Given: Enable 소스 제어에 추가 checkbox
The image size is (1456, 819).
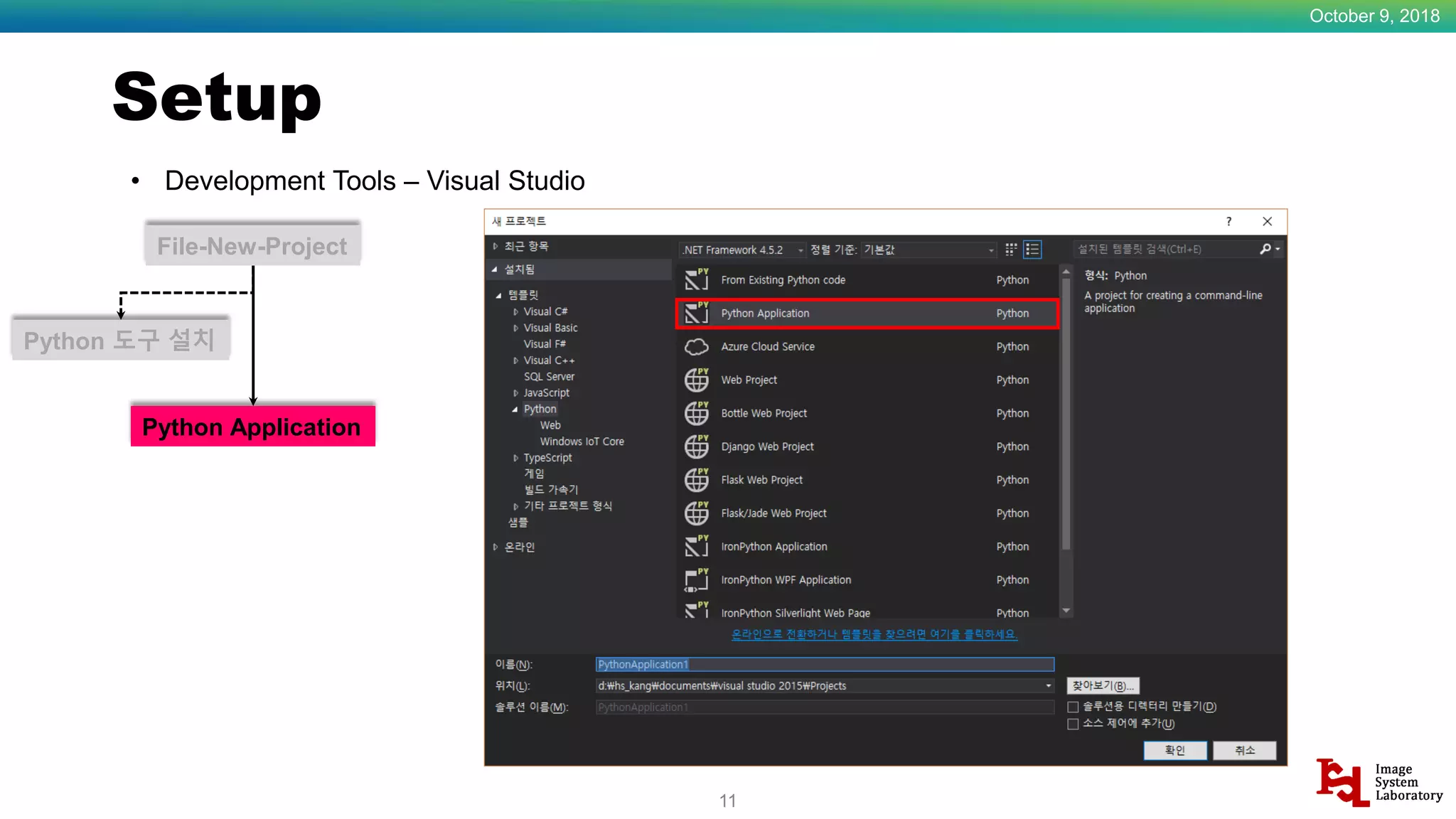Looking at the screenshot, I should [1073, 724].
